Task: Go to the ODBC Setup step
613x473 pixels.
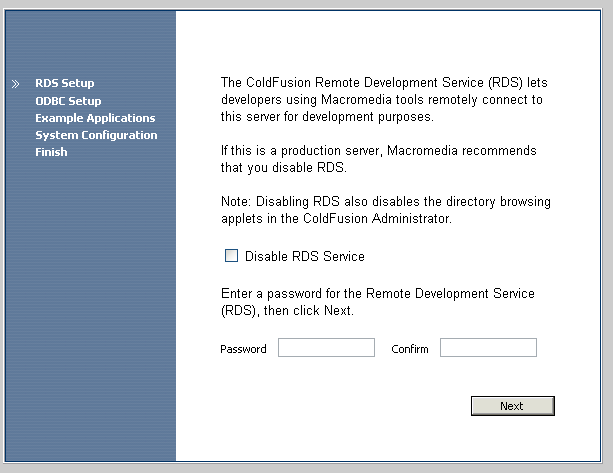Action: 68,100
